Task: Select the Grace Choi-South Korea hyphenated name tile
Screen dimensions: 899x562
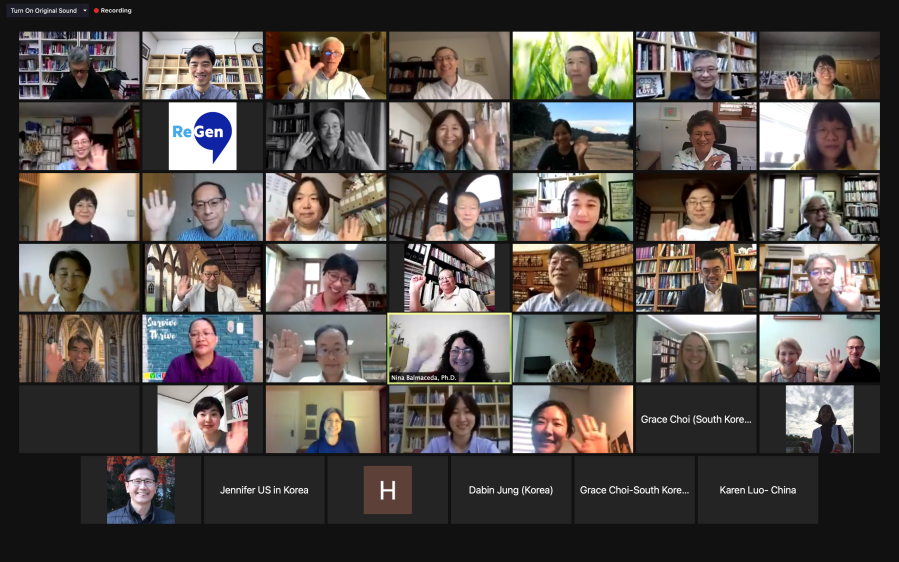Action: [x=634, y=490]
